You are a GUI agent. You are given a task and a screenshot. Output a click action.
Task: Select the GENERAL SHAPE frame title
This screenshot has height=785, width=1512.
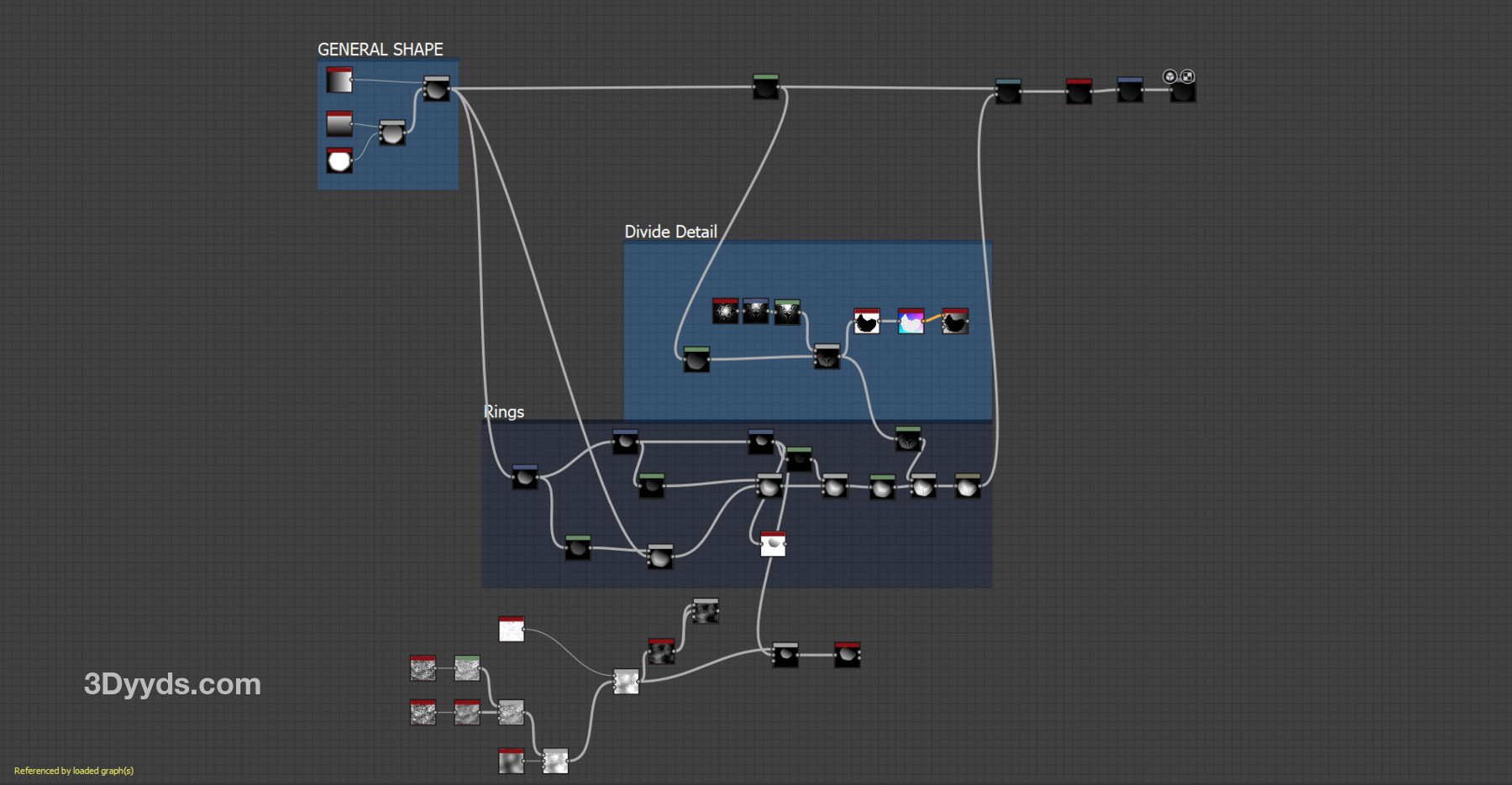380,50
